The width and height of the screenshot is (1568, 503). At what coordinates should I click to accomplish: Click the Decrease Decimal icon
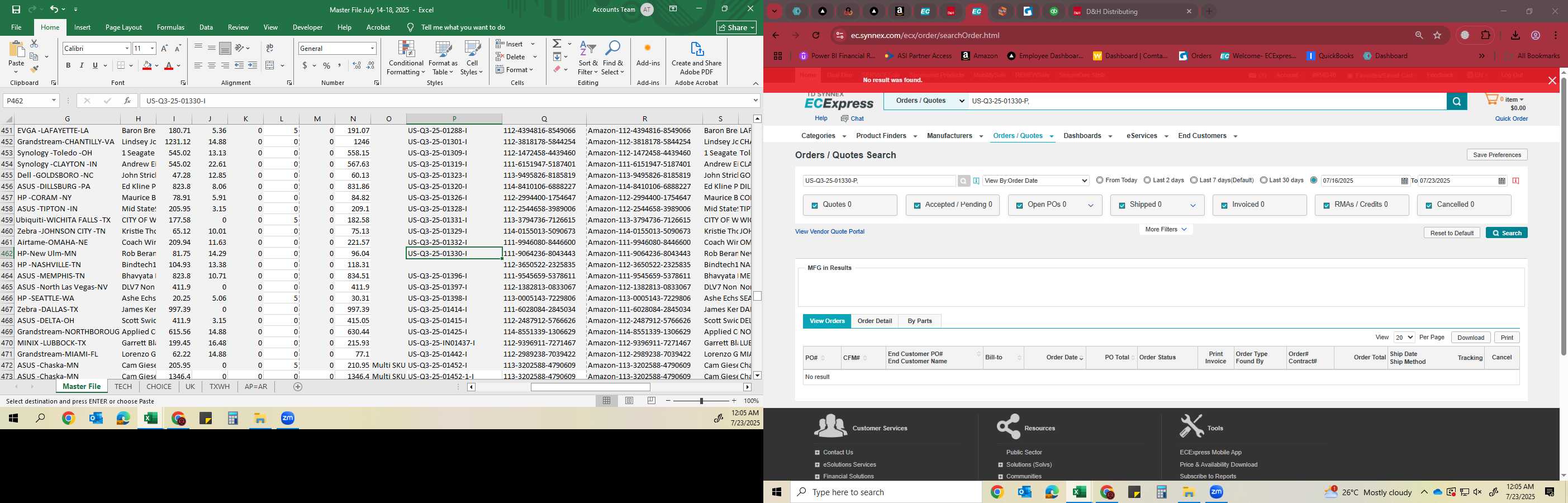point(370,66)
